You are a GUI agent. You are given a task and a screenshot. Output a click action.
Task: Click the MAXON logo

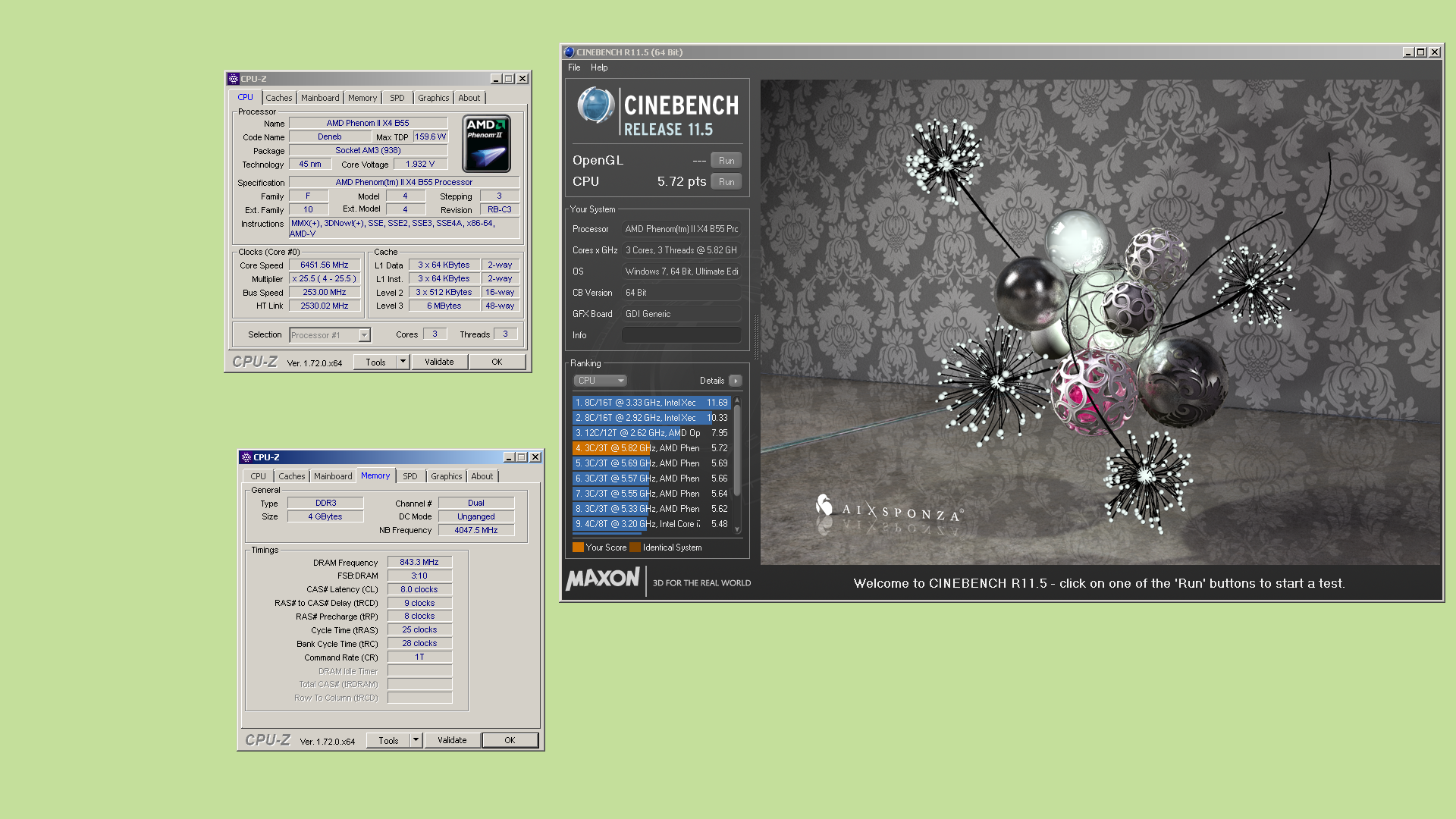click(603, 579)
